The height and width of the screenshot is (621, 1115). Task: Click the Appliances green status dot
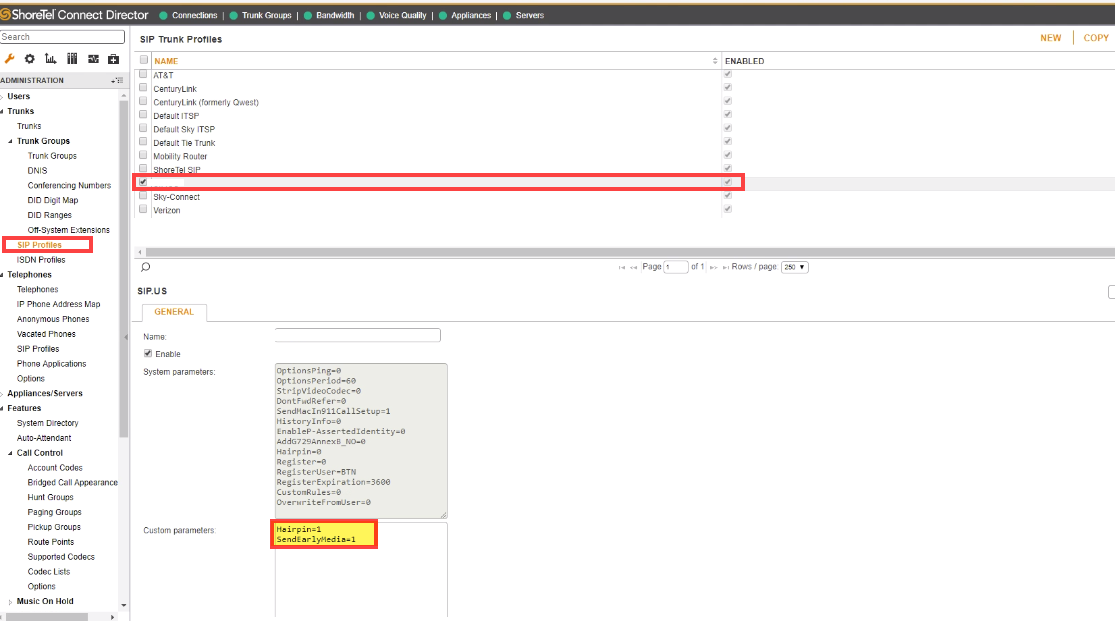(x=443, y=15)
